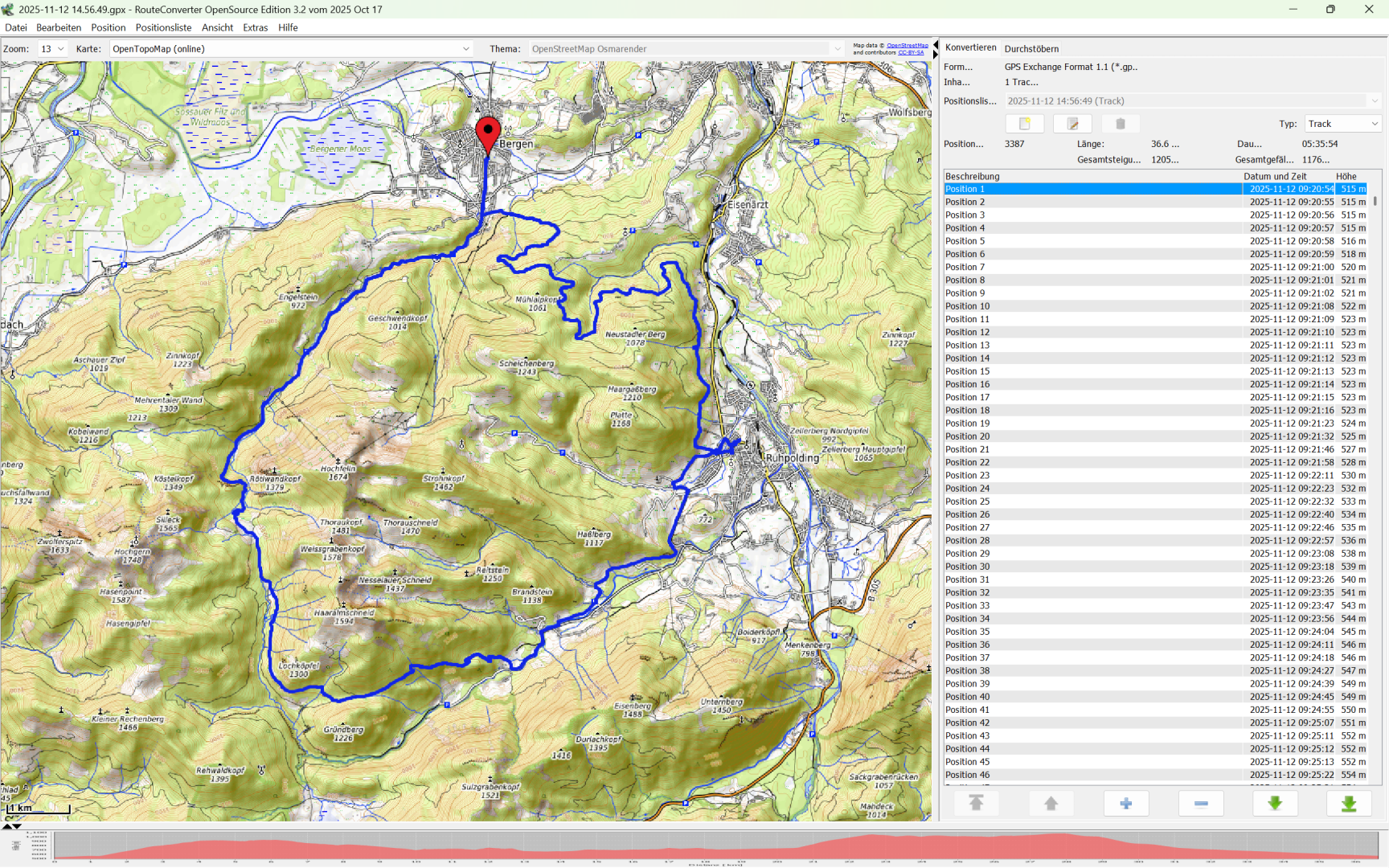The image size is (1389, 868).
Task: Expand the Typ dropdown showing Track
Action: [1342, 124]
